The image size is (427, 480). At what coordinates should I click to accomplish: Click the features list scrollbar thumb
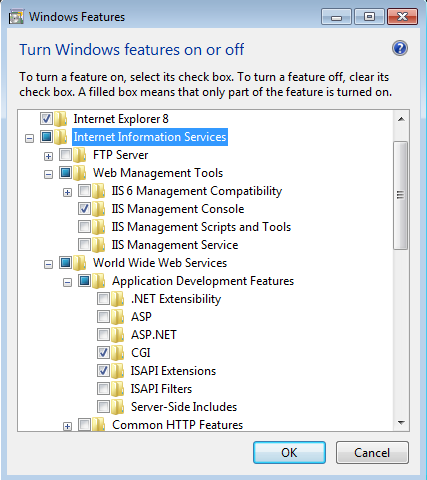tap(400, 195)
